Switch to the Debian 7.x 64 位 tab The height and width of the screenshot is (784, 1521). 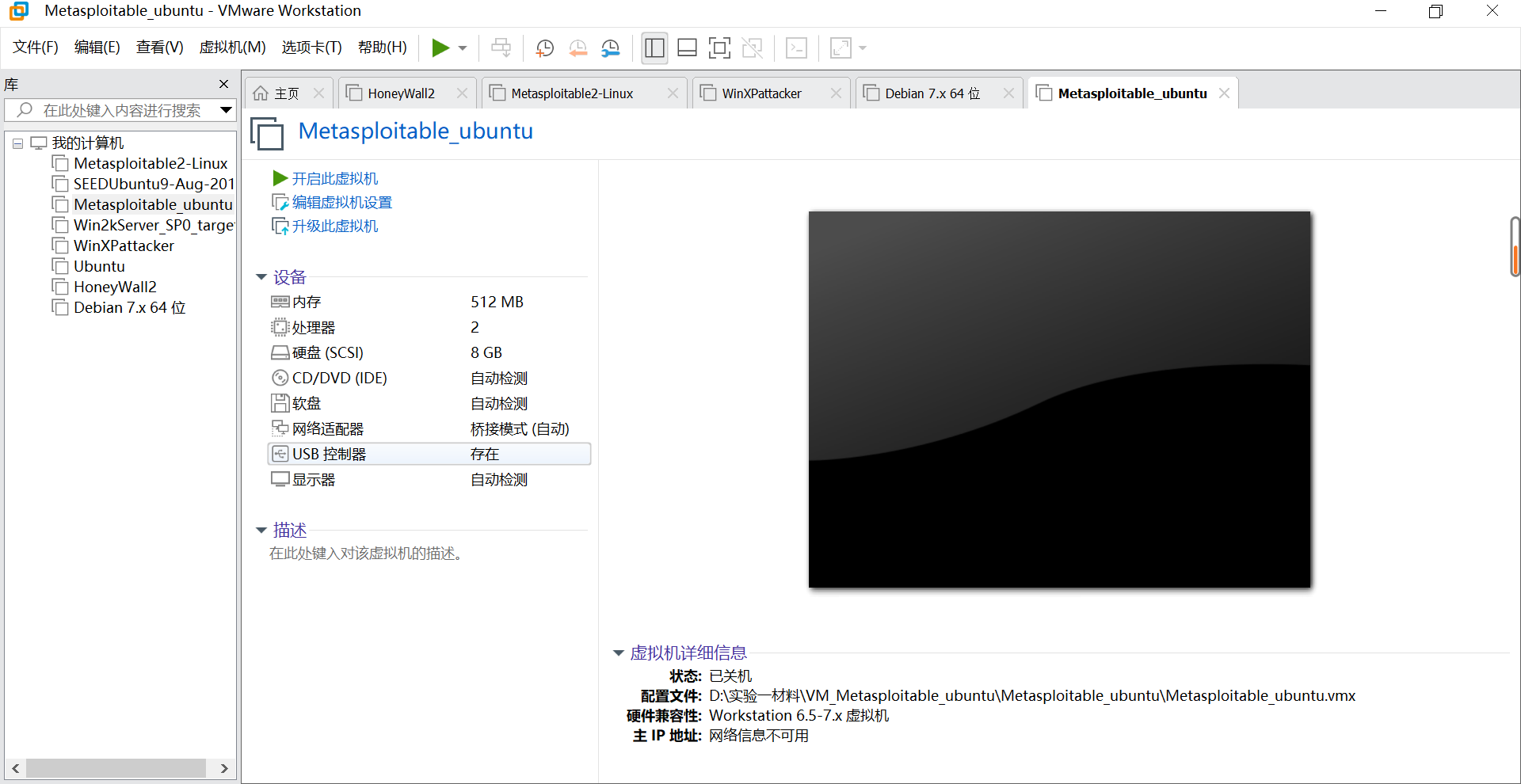click(932, 93)
